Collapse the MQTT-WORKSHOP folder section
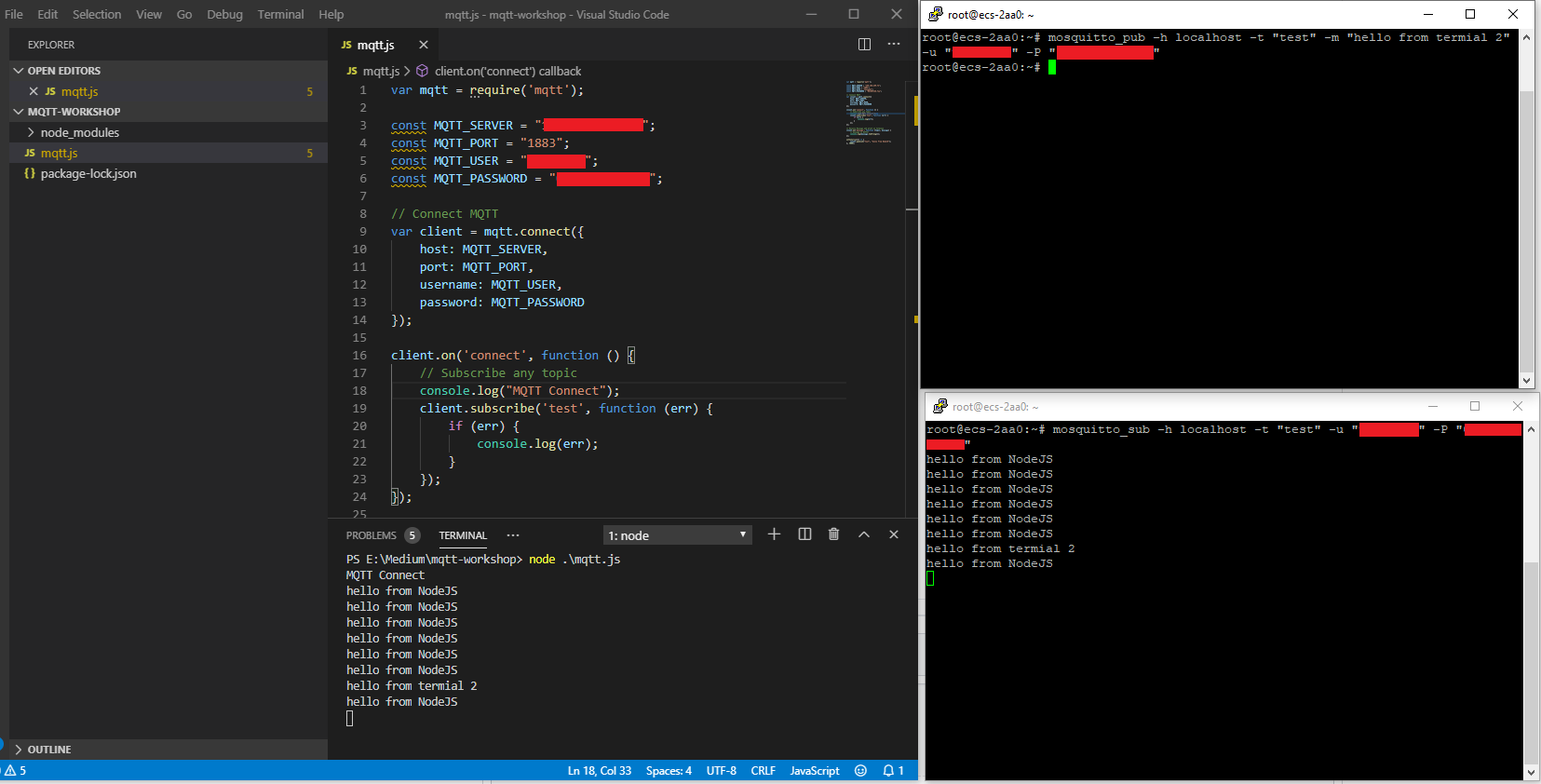This screenshot has height=784, width=1541. pyautogui.click(x=18, y=112)
